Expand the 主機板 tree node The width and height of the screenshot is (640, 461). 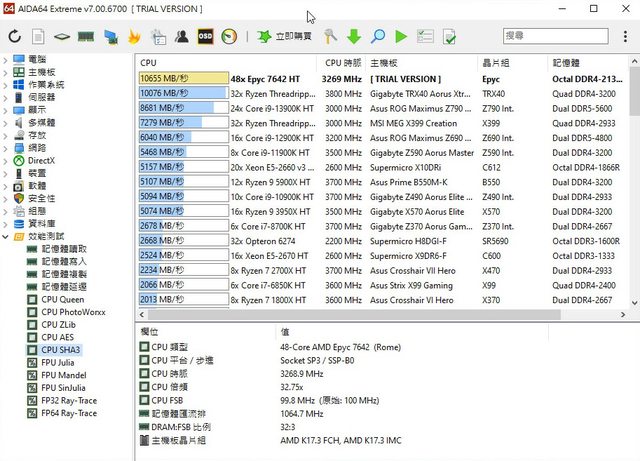click(x=7, y=72)
